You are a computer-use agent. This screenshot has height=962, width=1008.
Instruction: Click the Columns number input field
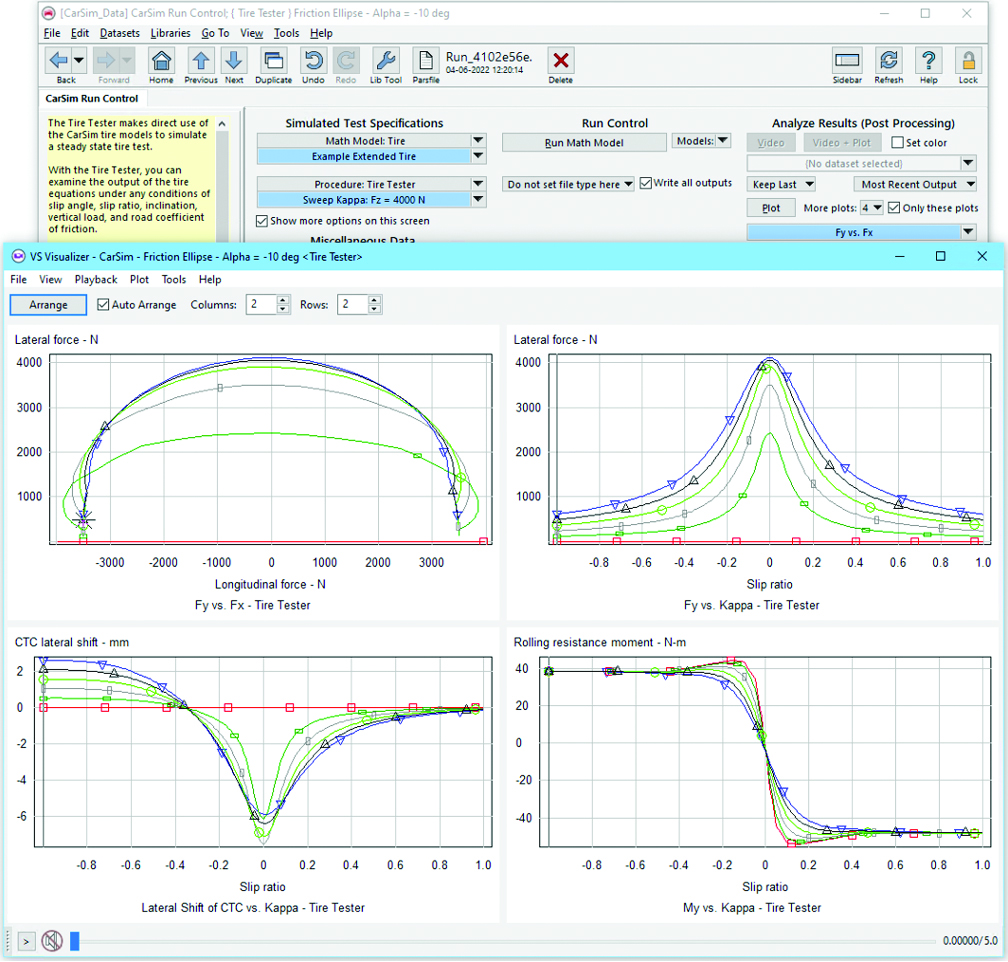click(x=261, y=305)
